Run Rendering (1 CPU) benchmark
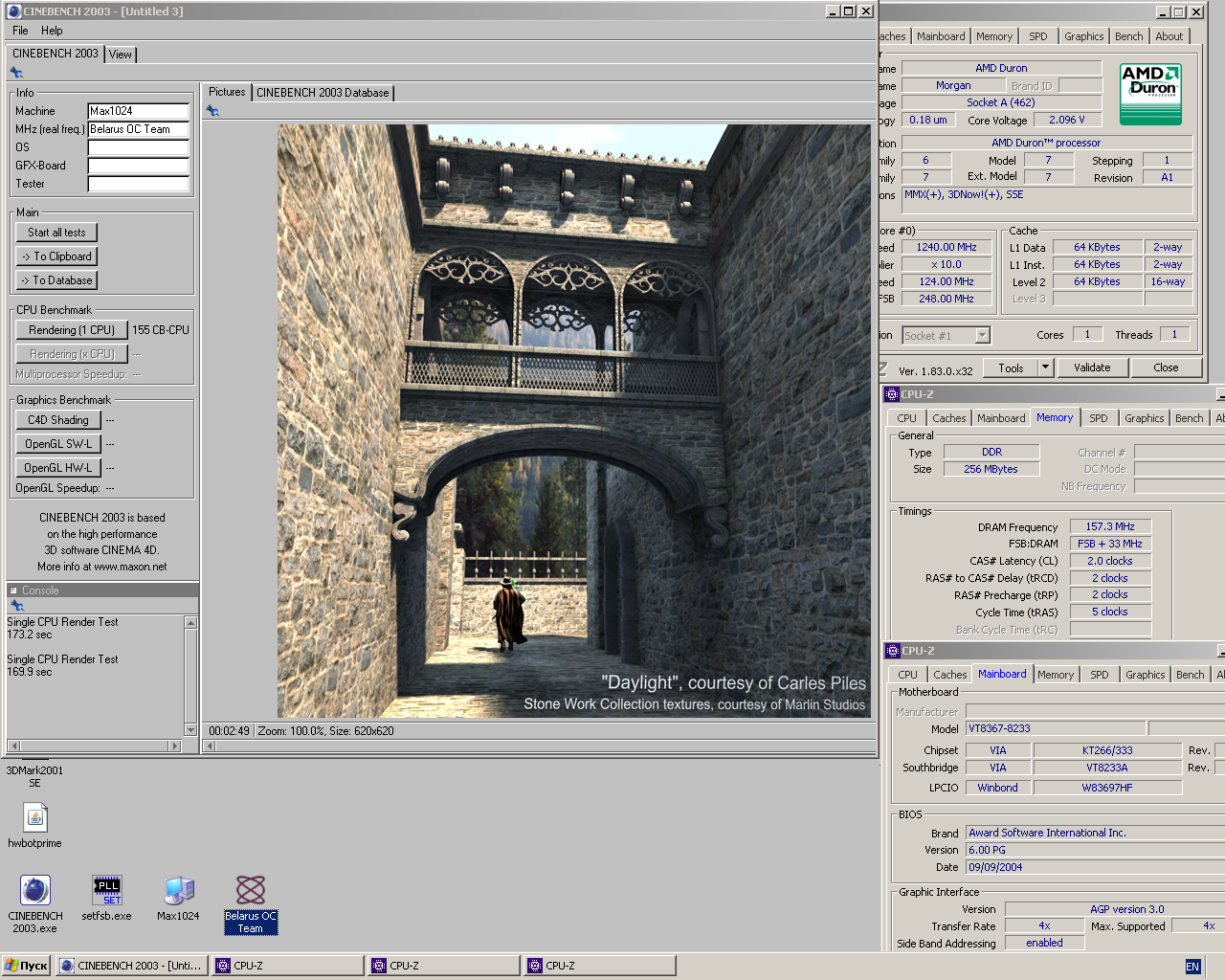The height and width of the screenshot is (980, 1225). coord(72,330)
